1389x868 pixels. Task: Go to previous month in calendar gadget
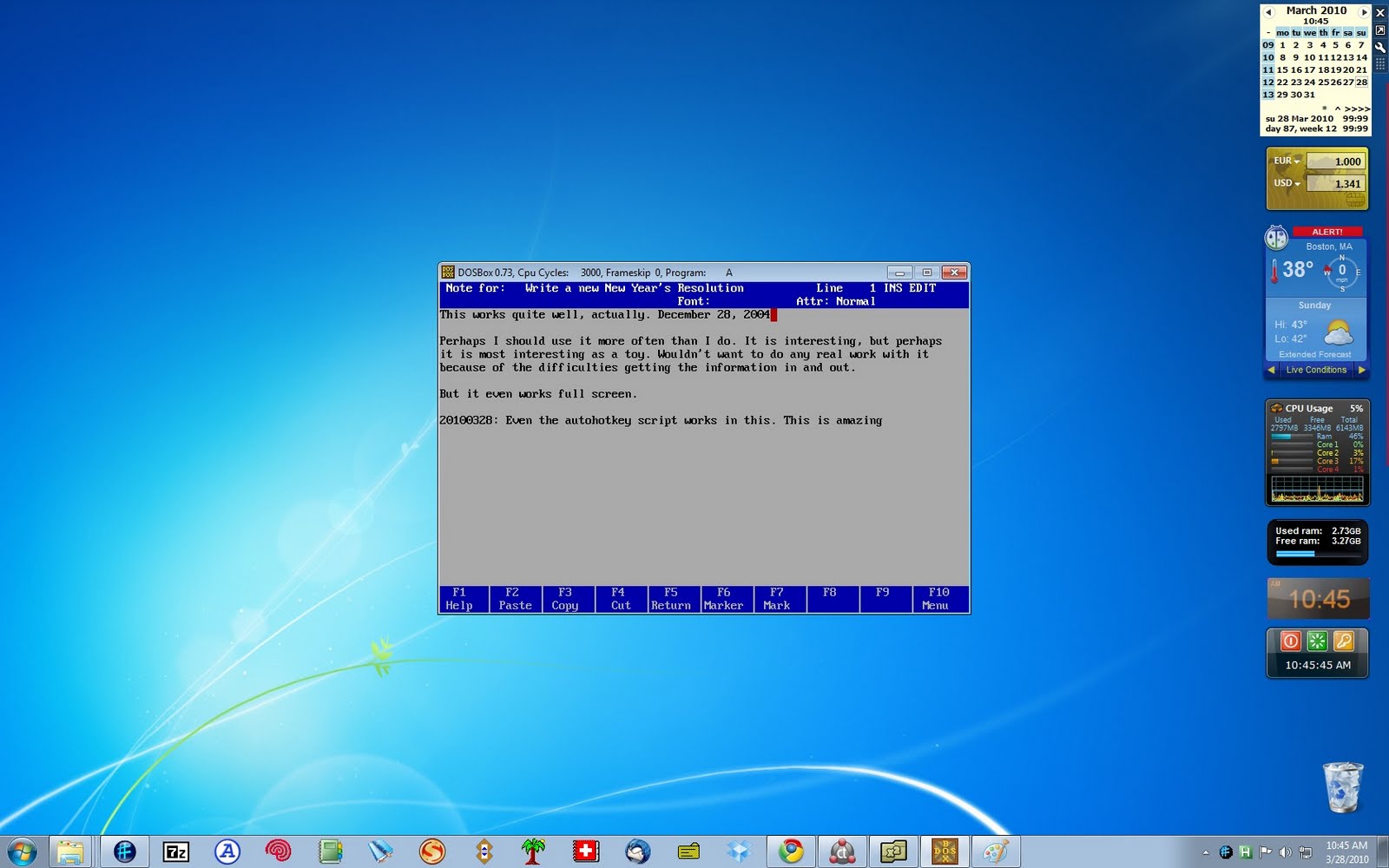(x=1268, y=11)
